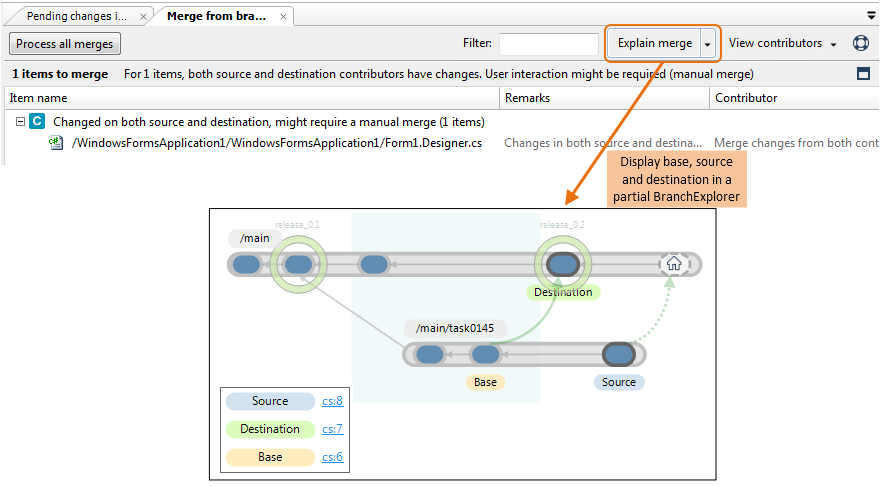Open the cs:7 Destination changeset link

(x=332, y=429)
